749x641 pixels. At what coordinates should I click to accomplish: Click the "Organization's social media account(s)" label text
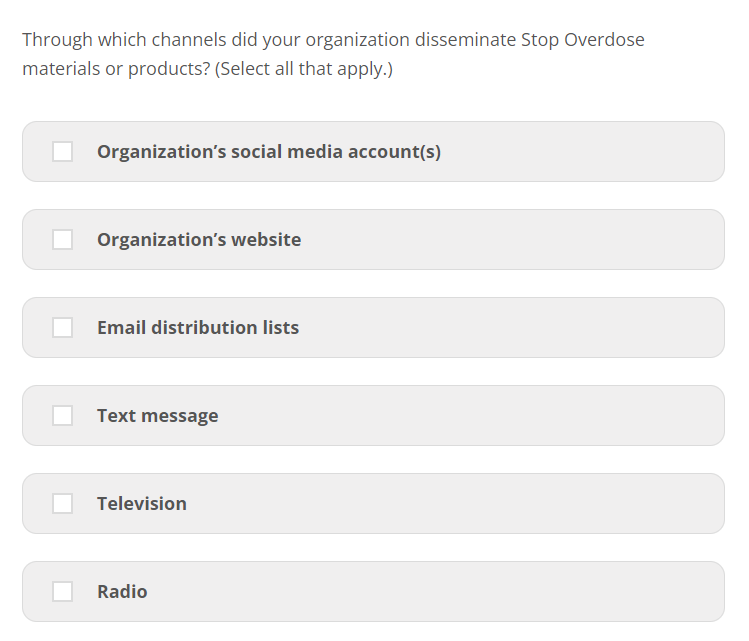point(268,152)
